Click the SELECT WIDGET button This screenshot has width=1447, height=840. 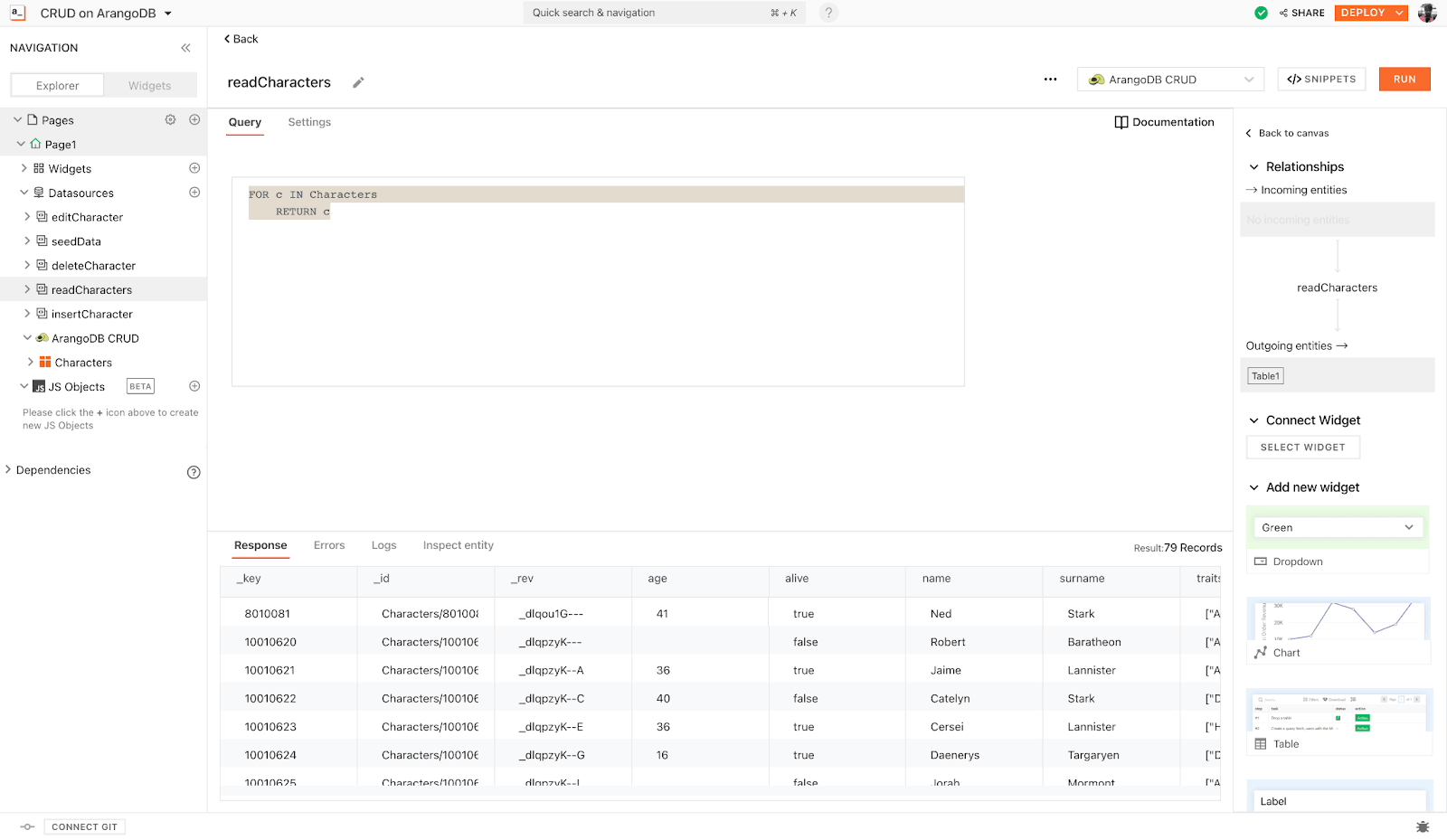coord(1302,448)
